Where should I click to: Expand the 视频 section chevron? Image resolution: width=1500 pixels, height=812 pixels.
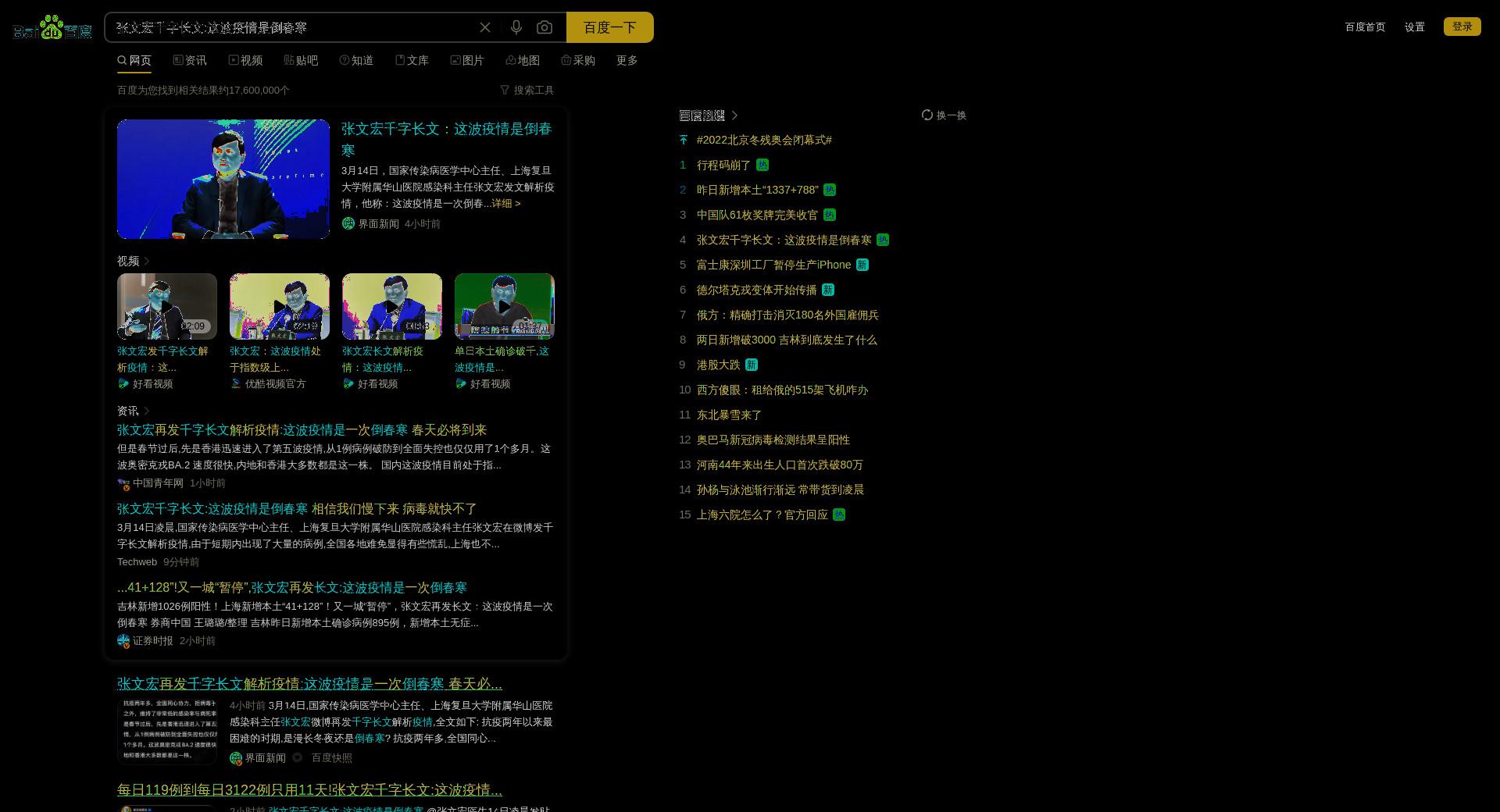pyautogui.click(x=146, y=261)
